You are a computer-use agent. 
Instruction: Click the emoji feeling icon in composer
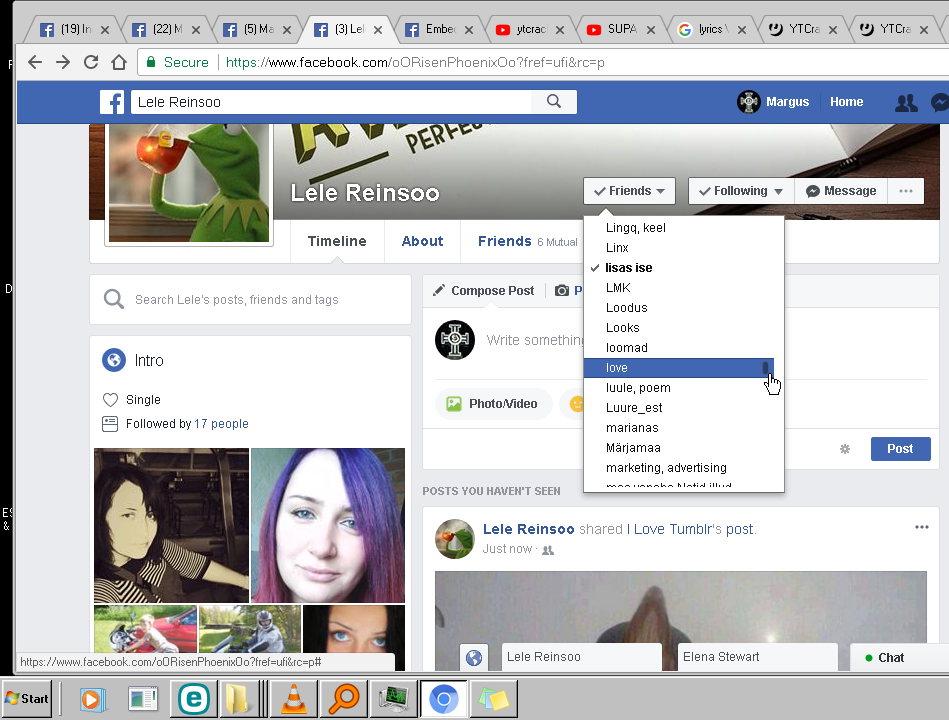pyautogui.click(x=576, y=404)
